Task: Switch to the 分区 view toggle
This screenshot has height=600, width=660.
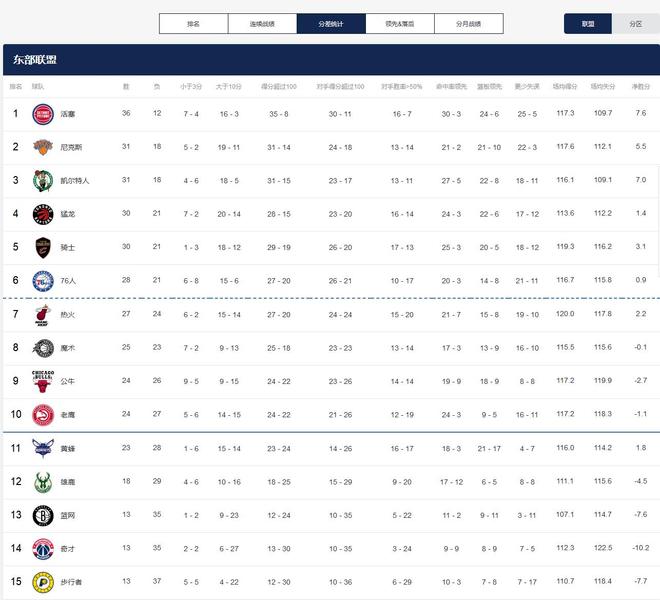Action: pyautogui.click(x=636, y=23)
